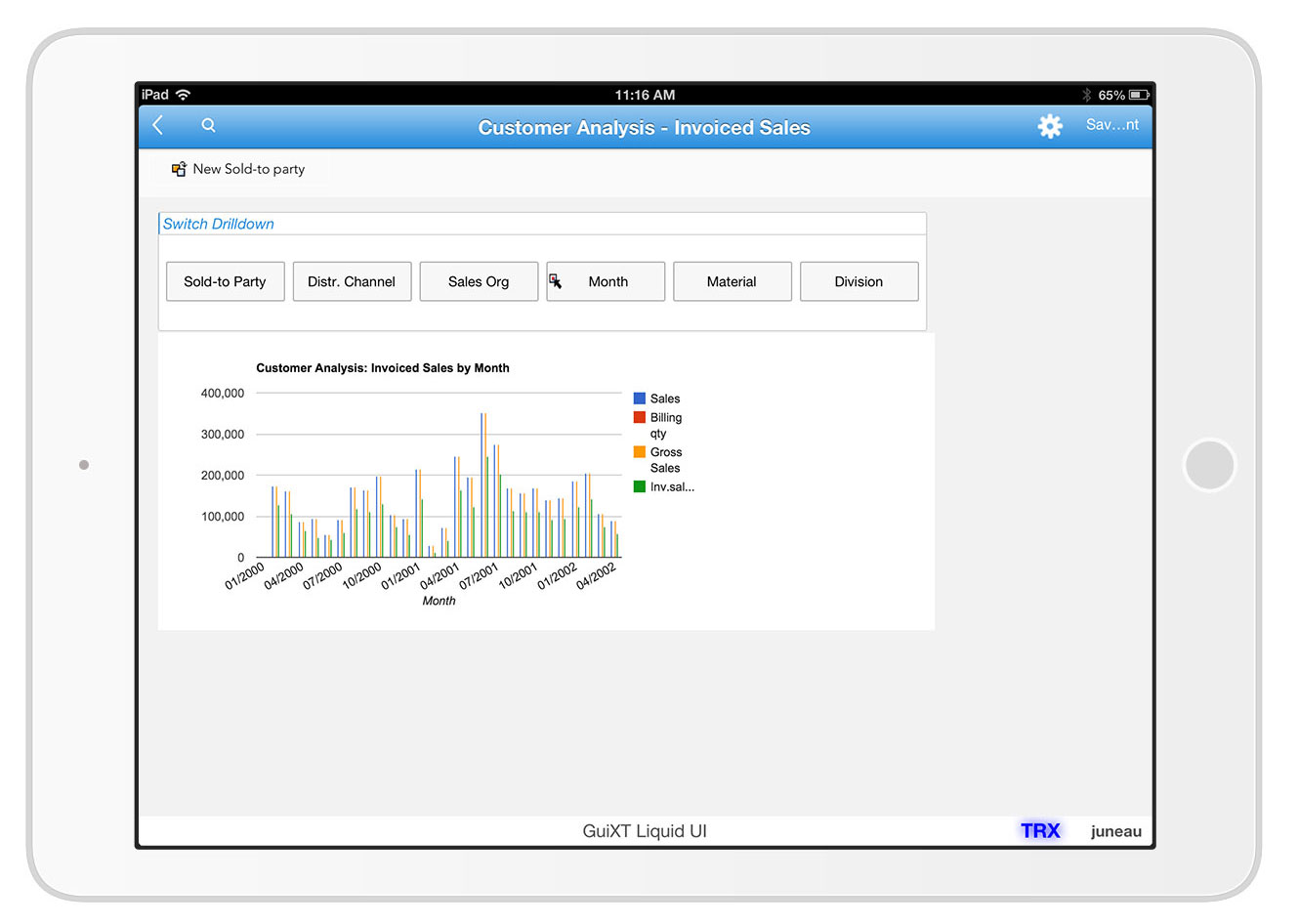Image resolution: width=1298 pixels, height=924 pixels.
Task: Tap the back arrow in the header
Action: (x=158, y=126)
